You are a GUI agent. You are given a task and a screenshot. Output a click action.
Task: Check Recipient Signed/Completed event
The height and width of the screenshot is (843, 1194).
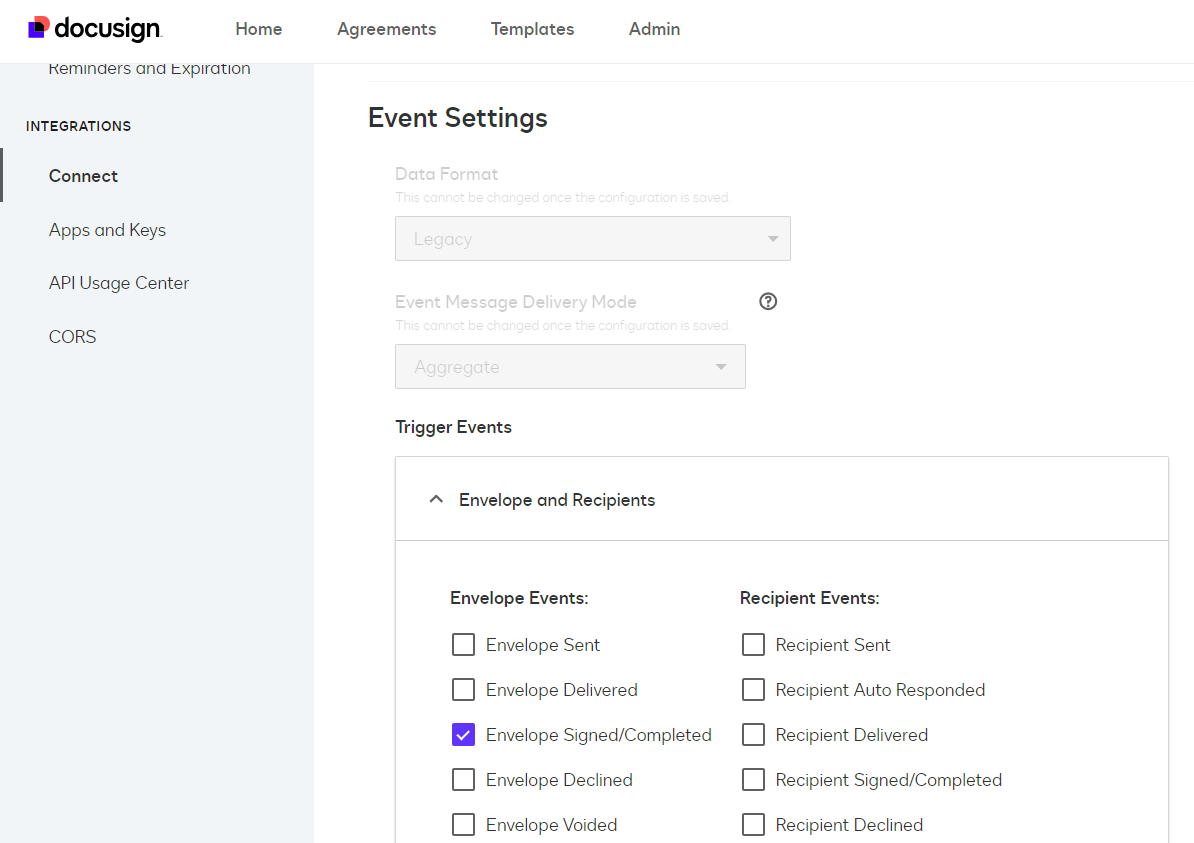coord(753,780)
